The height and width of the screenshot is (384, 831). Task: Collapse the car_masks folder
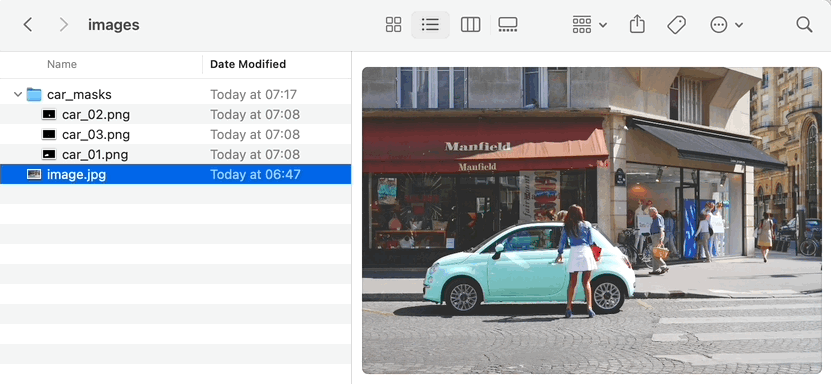17,95
